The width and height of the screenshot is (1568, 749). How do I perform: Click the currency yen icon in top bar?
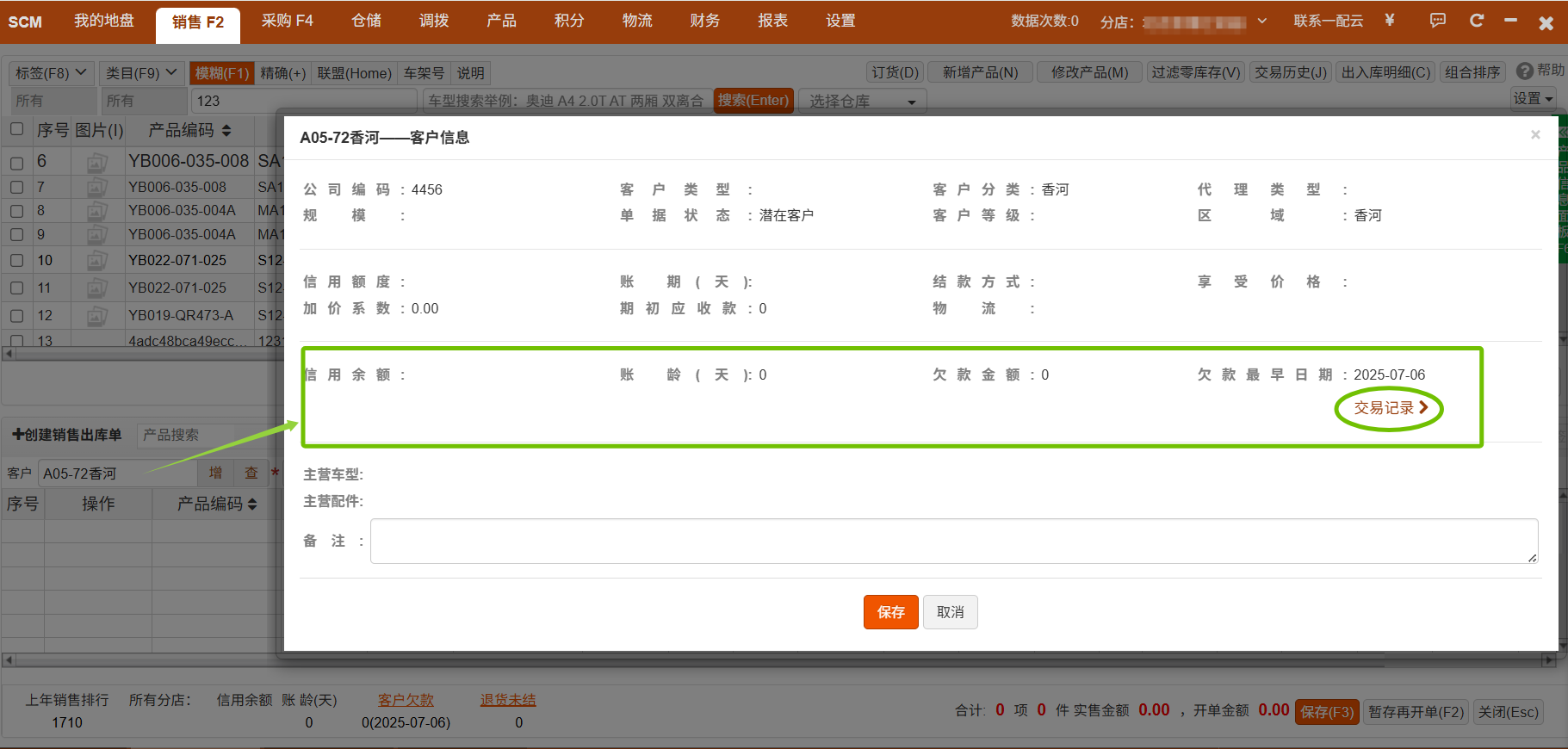coord(1389,20)
